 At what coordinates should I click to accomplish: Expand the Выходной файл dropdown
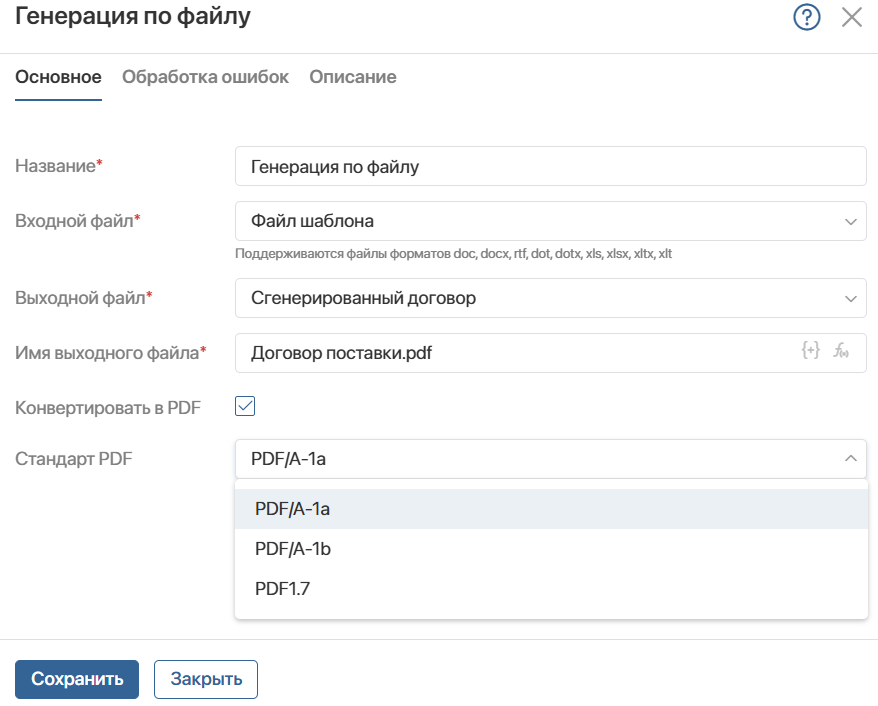click(x=550, y=298)
